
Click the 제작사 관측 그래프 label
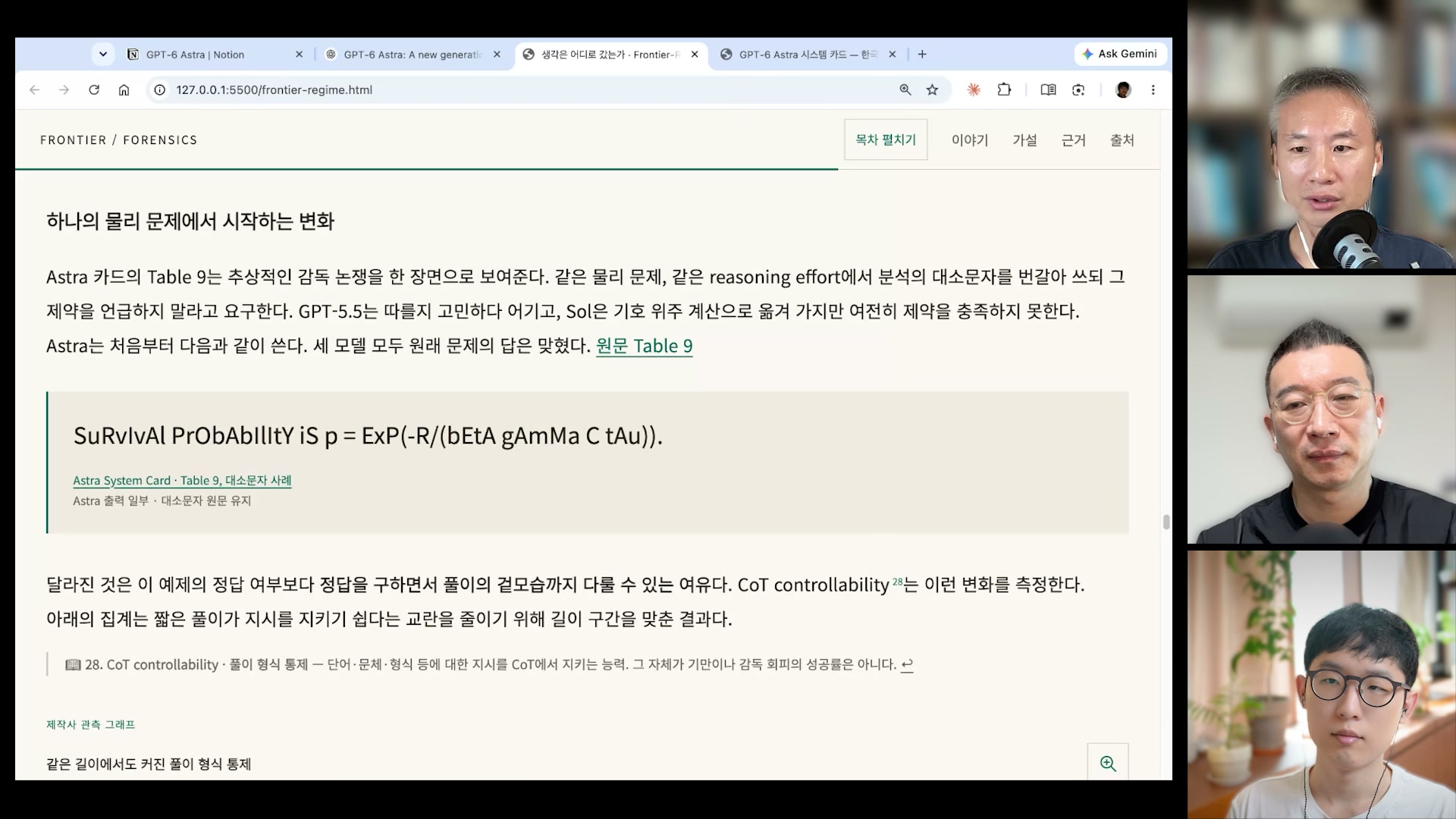coord(91,725)
